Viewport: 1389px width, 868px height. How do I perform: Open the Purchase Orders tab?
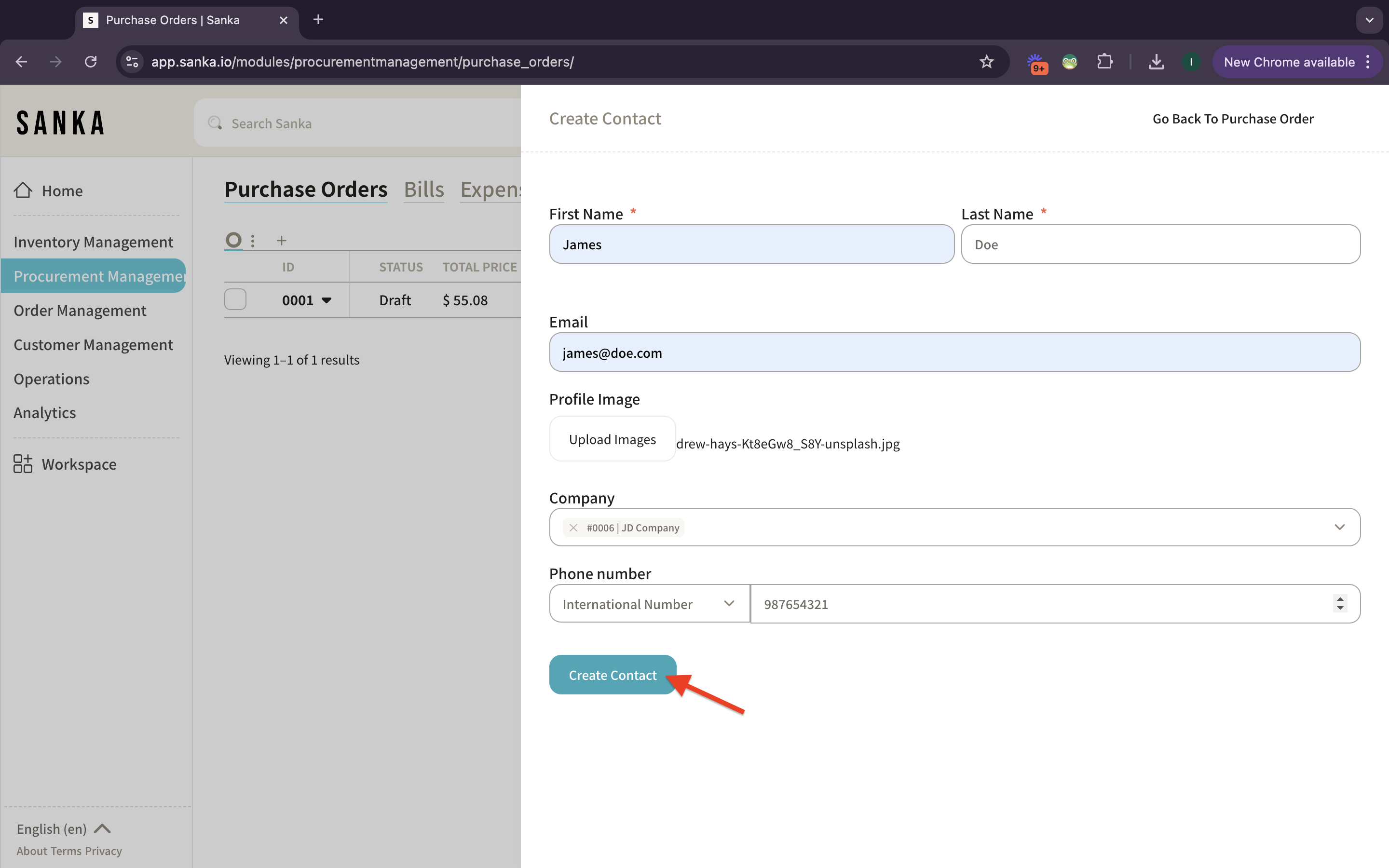coord(306,188)
